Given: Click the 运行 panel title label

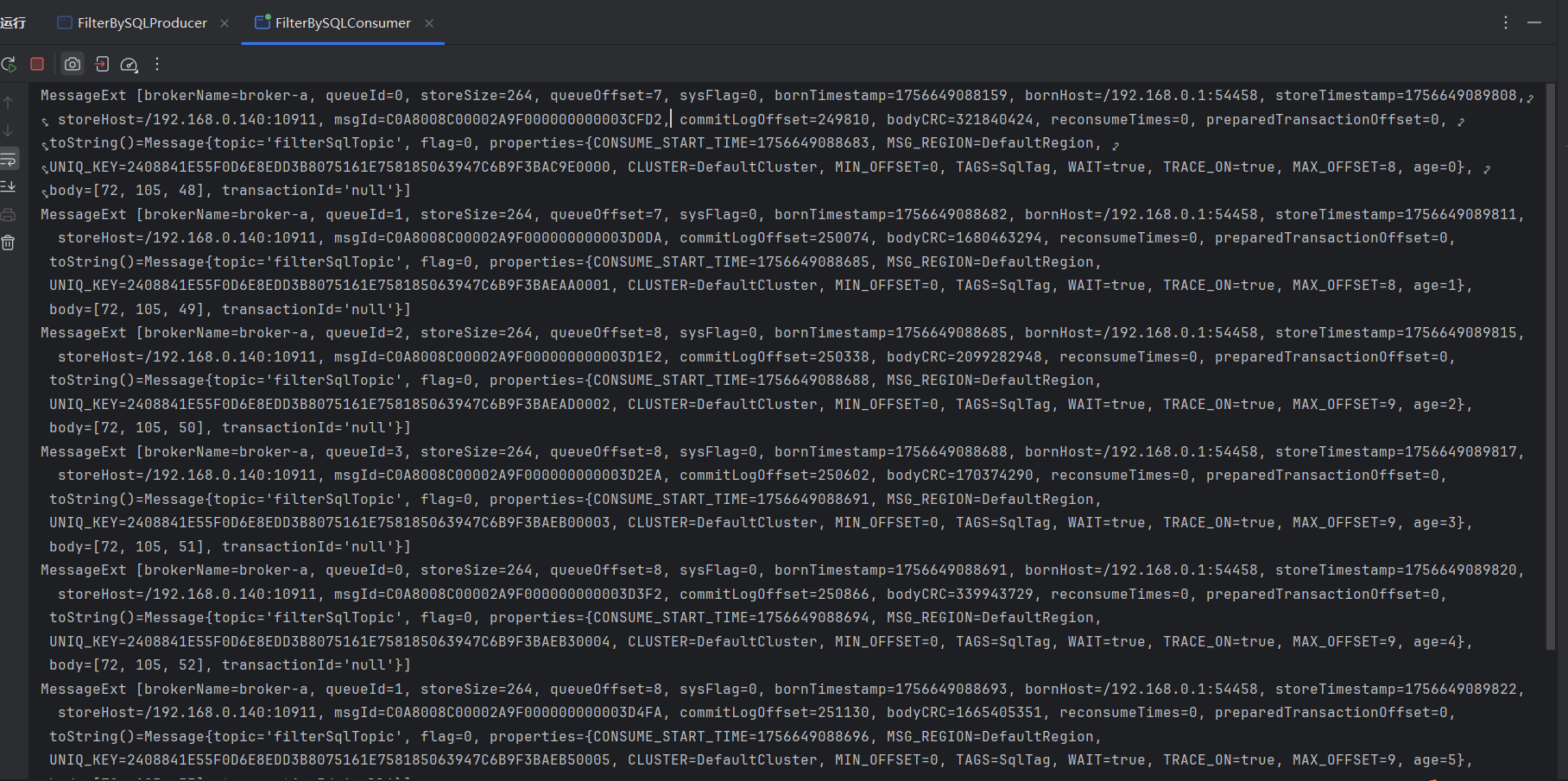Looking at the screenshot, I should (13, 23).
